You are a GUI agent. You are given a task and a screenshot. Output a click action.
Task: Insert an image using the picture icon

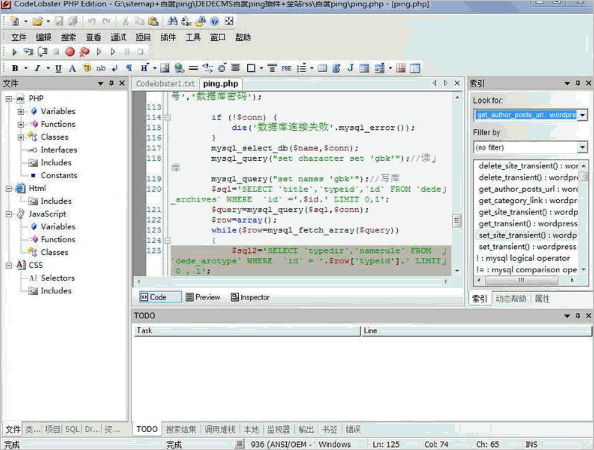(x=164, y=68)
